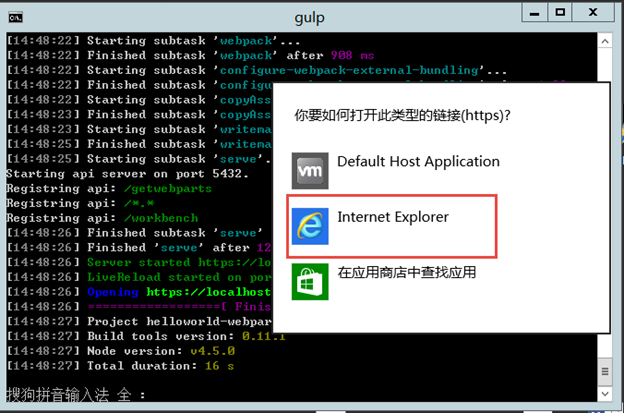This screenshot has width=624, height=413.
Task: Choose Default Host Application to open link
Action: (x=396, y=171)
